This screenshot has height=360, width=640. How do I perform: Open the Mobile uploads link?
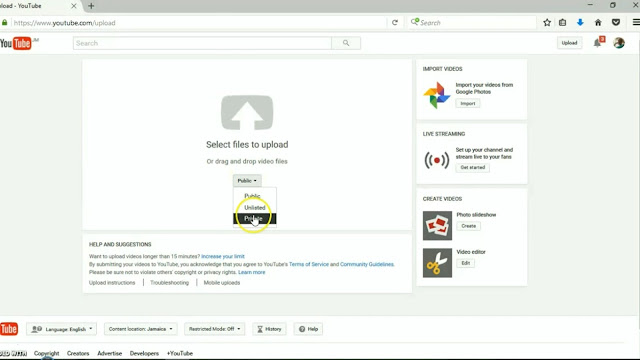click(222, 282)
